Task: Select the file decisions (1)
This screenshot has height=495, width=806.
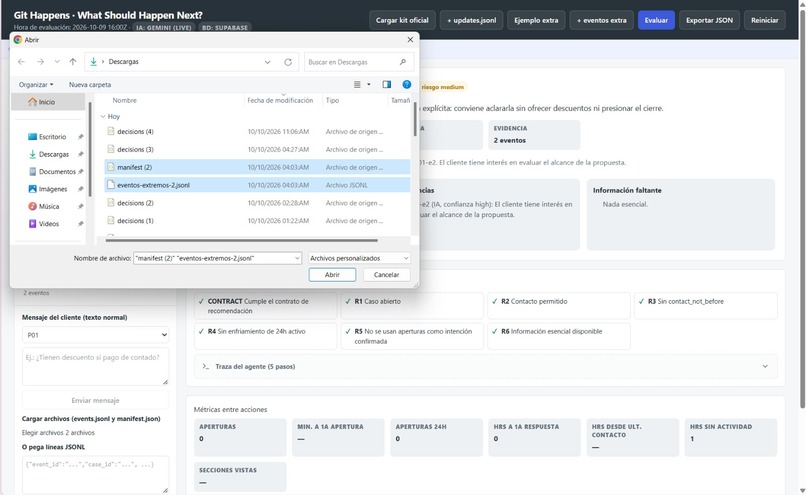Action: point(257,221)
